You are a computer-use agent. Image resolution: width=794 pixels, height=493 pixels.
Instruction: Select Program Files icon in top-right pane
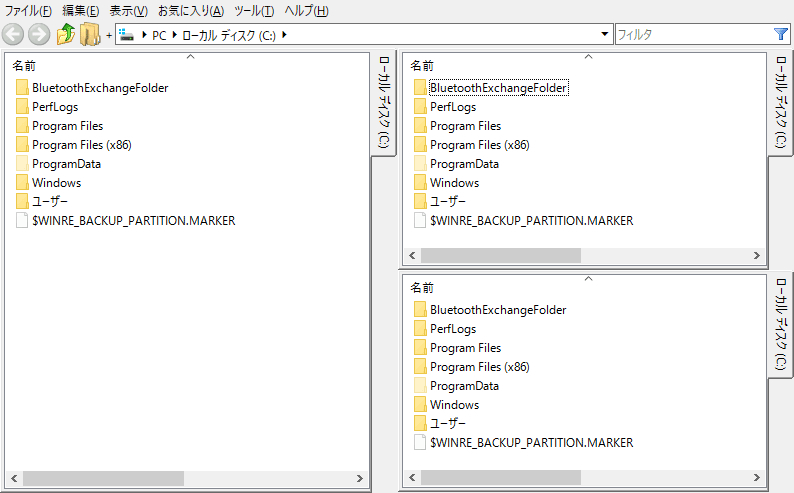pyautogui.click(x=420, y=126)
